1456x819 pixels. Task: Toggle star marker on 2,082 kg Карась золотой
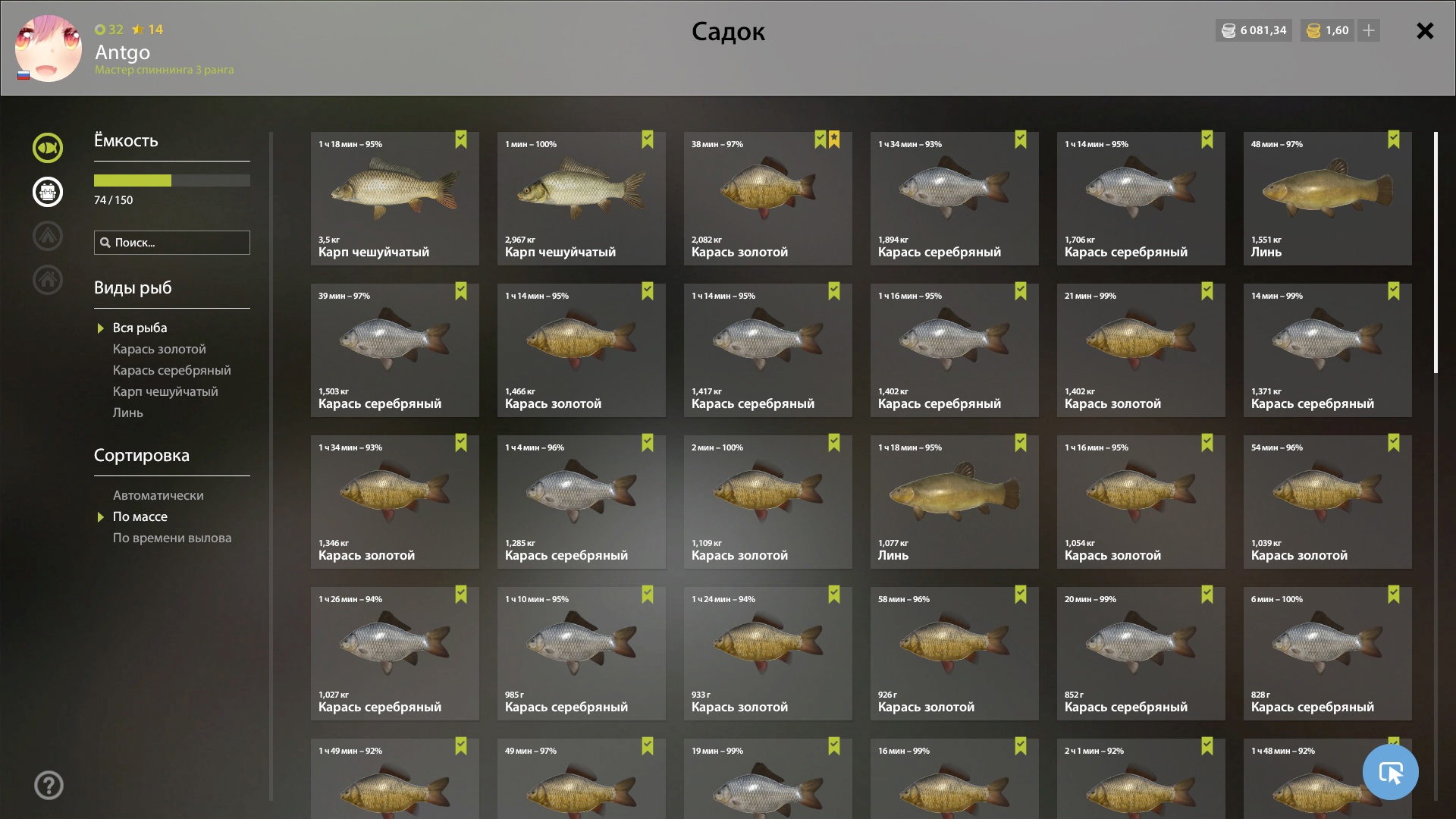click(834, 140)
